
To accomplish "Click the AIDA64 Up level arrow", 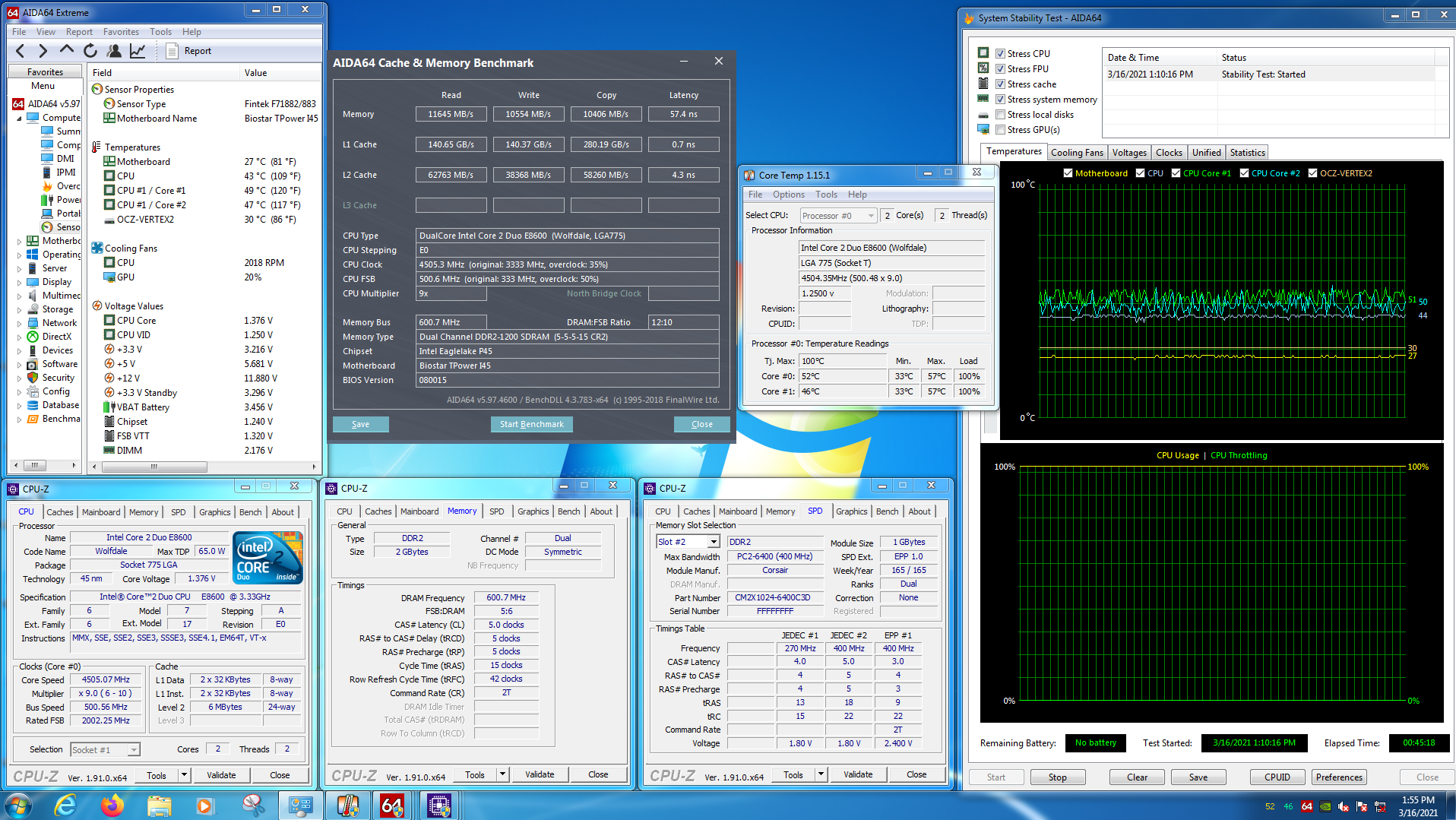I will (67, 51).
